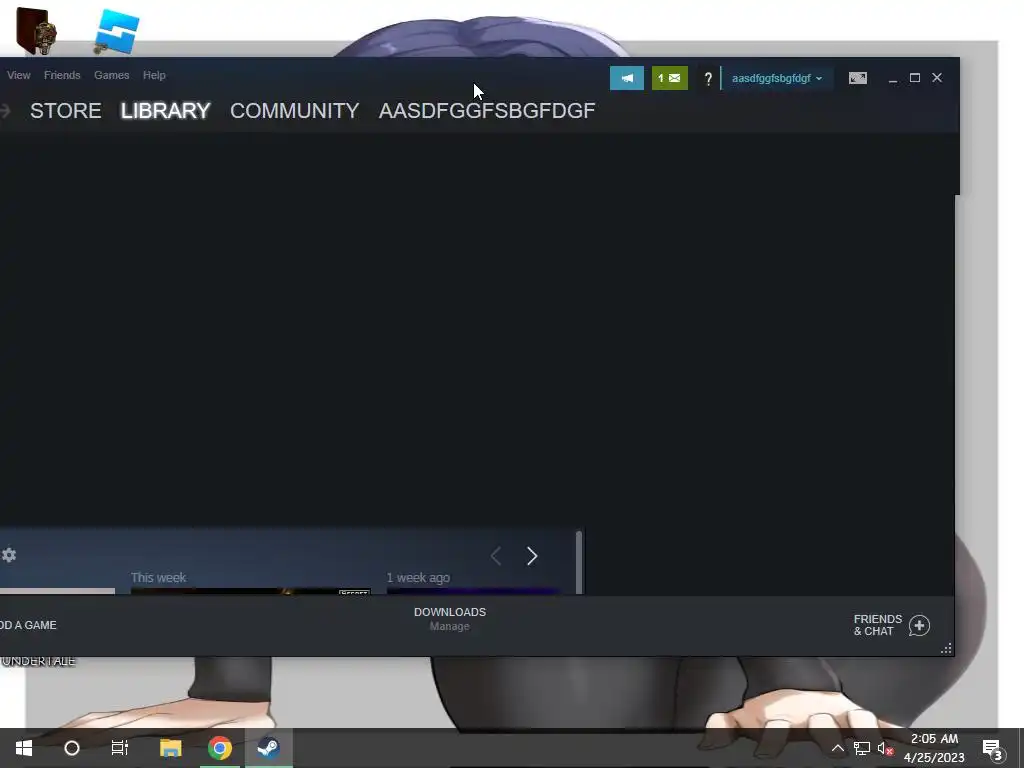The image size is (1024, 768).
Task: Open File Explorer from the taskbar
Action: 170,748
